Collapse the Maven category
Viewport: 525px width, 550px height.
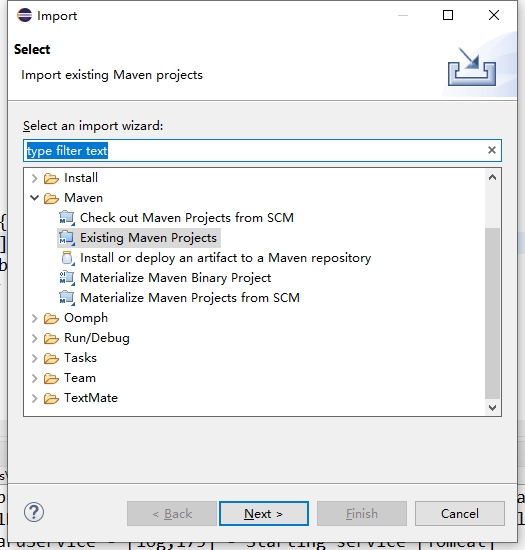(x=34, y=198)
